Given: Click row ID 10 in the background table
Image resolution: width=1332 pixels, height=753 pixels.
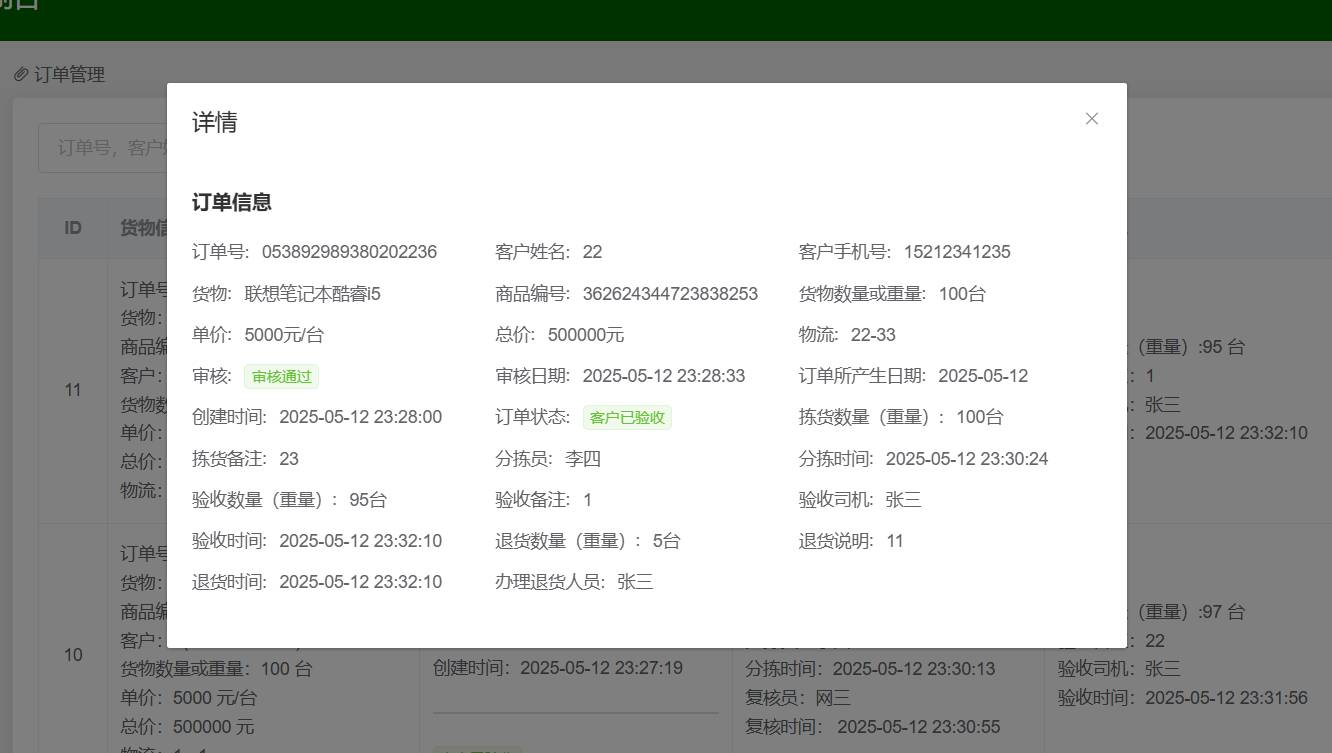Looking at the screenshot, I should pyautogui.click(x=73, y=656).
